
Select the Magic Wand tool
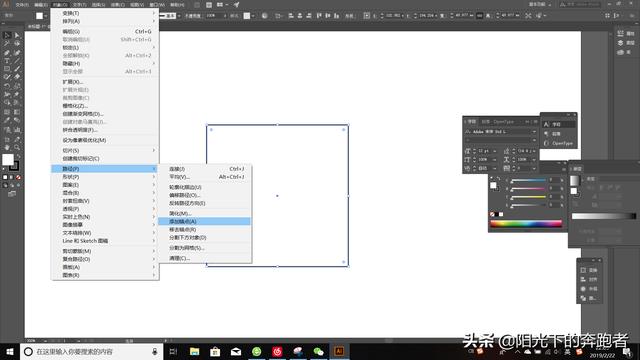7,43
